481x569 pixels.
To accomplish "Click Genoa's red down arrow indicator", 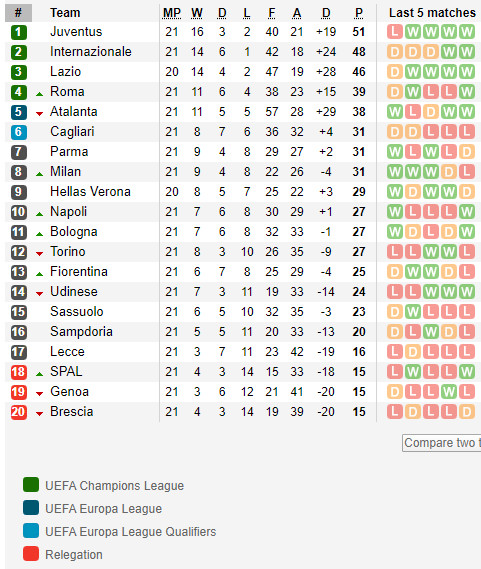I will point(40,393).
